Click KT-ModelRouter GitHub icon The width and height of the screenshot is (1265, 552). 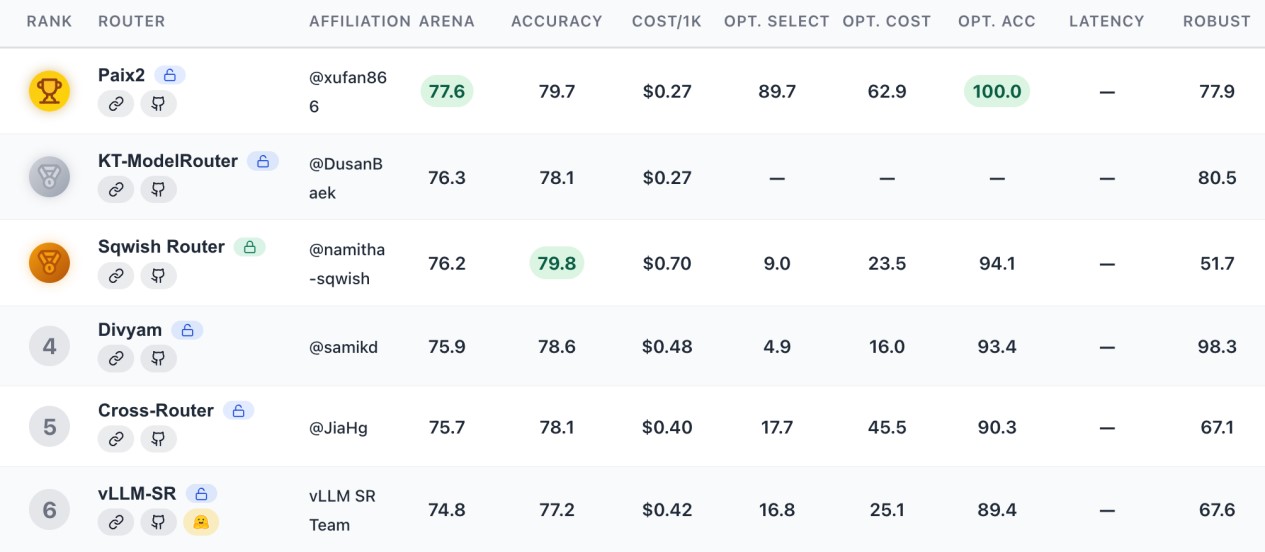[158, 189]
